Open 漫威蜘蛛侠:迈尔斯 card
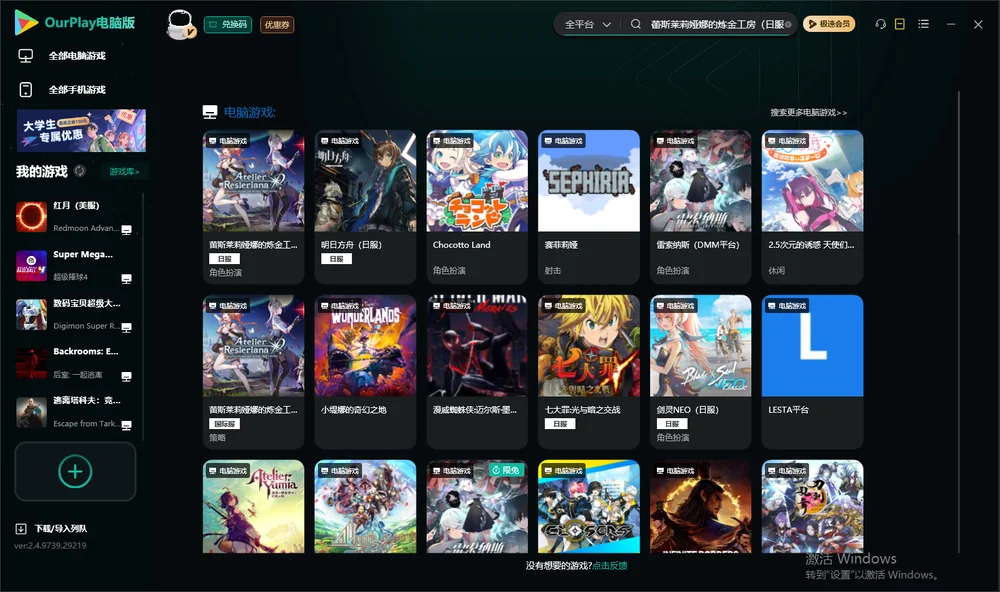This screenshot has height=592, width=1000. pyautogui.click(x=477, y=372)
